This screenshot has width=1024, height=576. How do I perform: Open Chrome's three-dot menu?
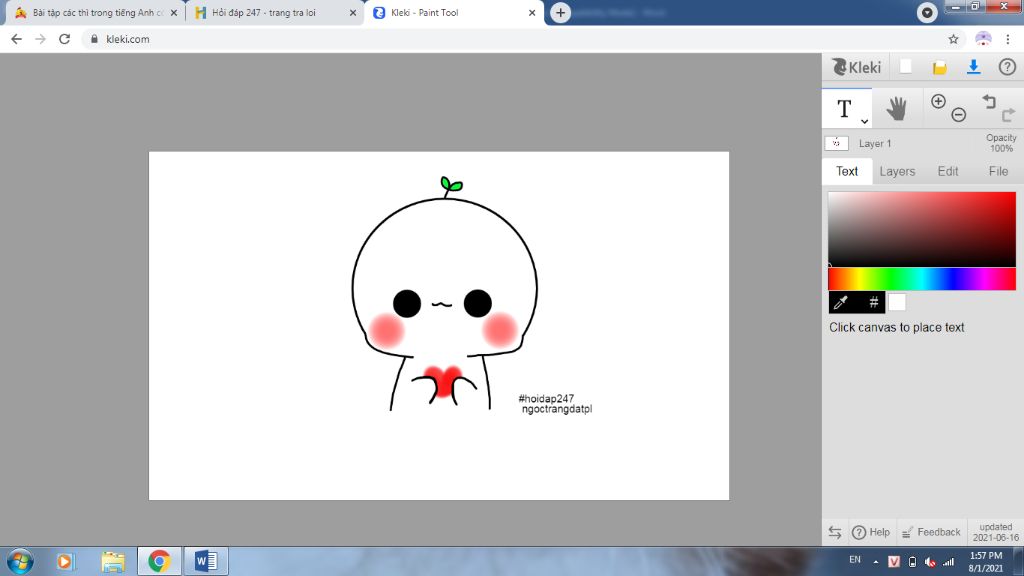[x=1008, y=39]
